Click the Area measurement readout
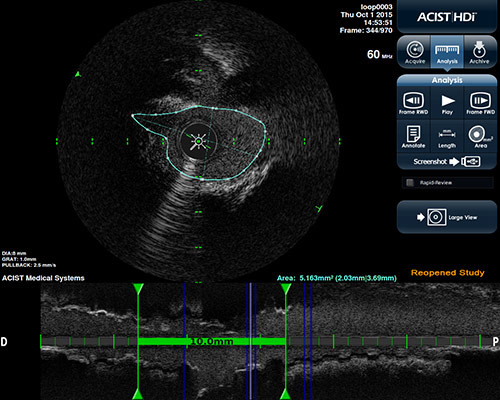 337,278
